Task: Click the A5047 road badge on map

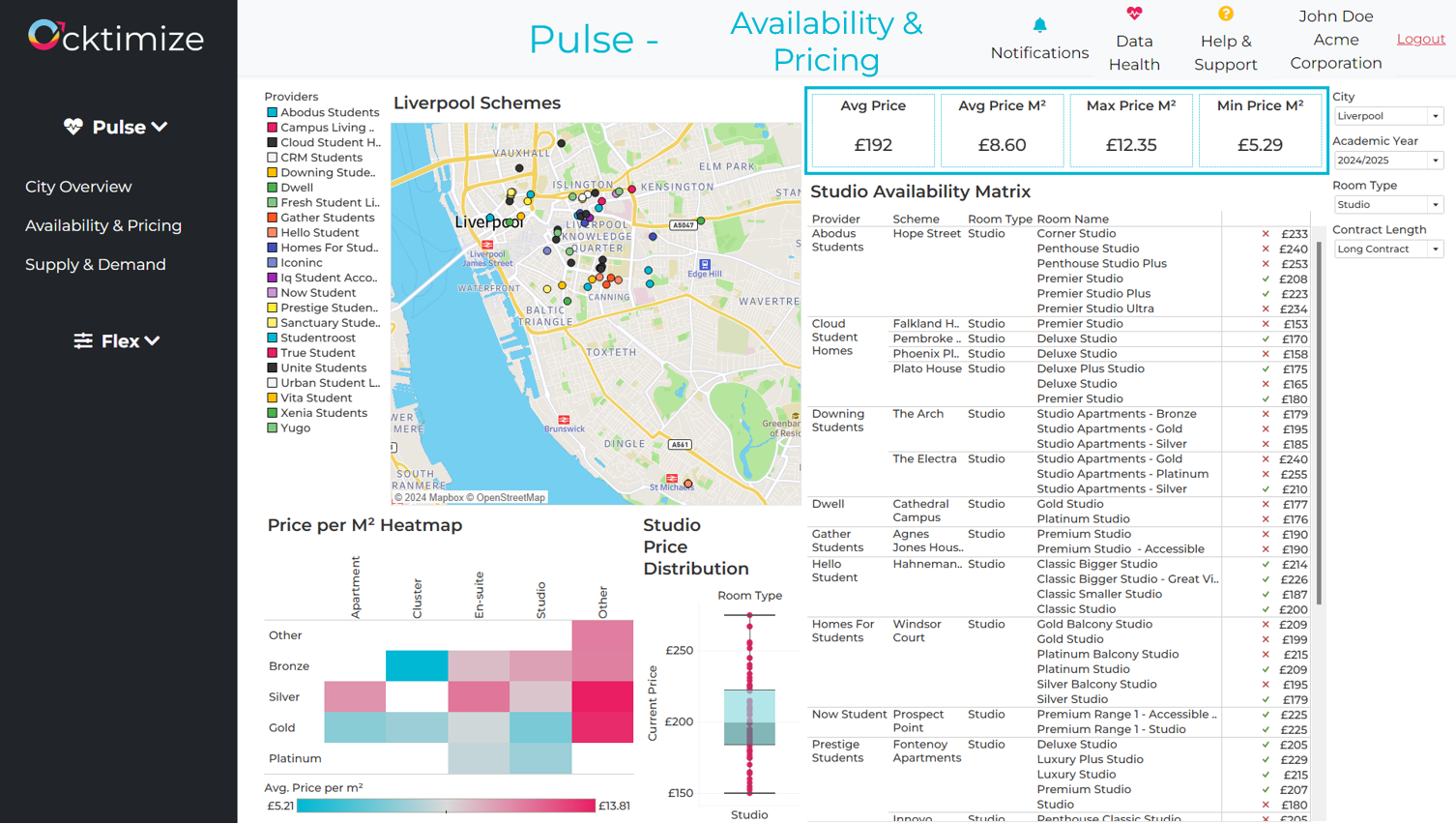Action: coord(683,224)
